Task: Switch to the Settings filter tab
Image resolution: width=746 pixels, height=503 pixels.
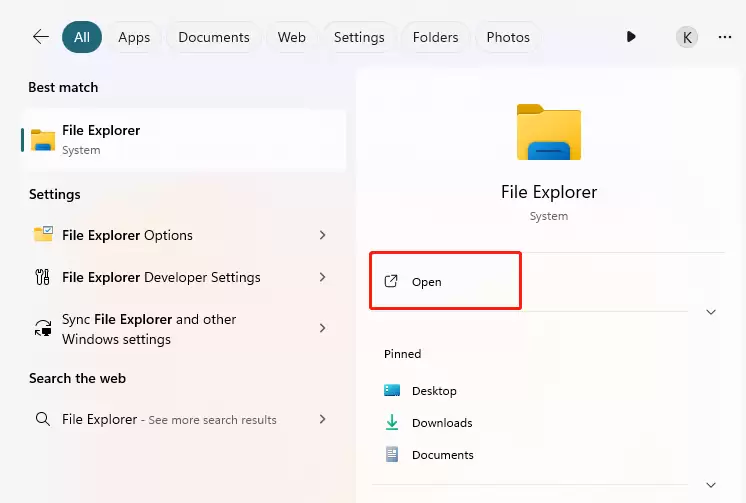Action: pos(359,37)
